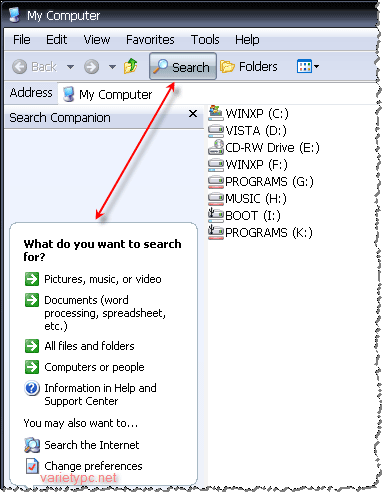Image resolution: width=382 pixels, height=492 pixels.
Task: Select the WINXP (C:) drive icon
Action: coord(215,113)
